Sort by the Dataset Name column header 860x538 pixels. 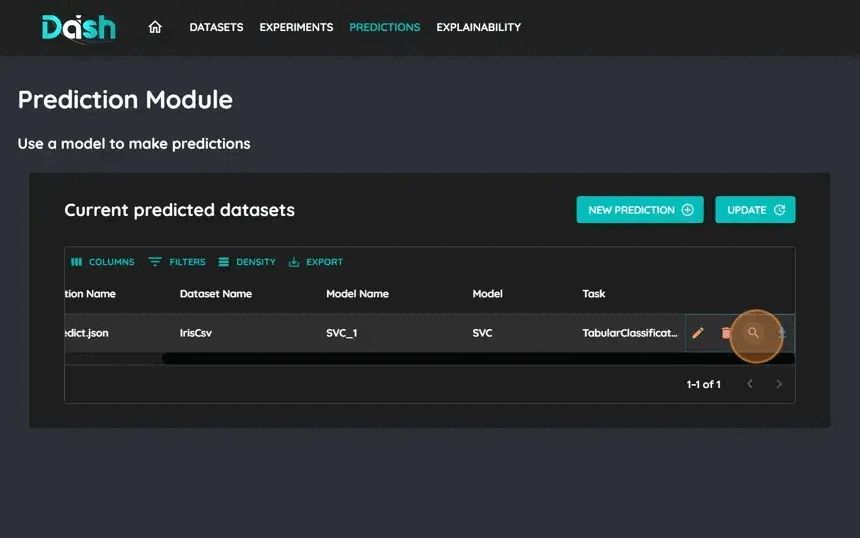coord(216,293)
